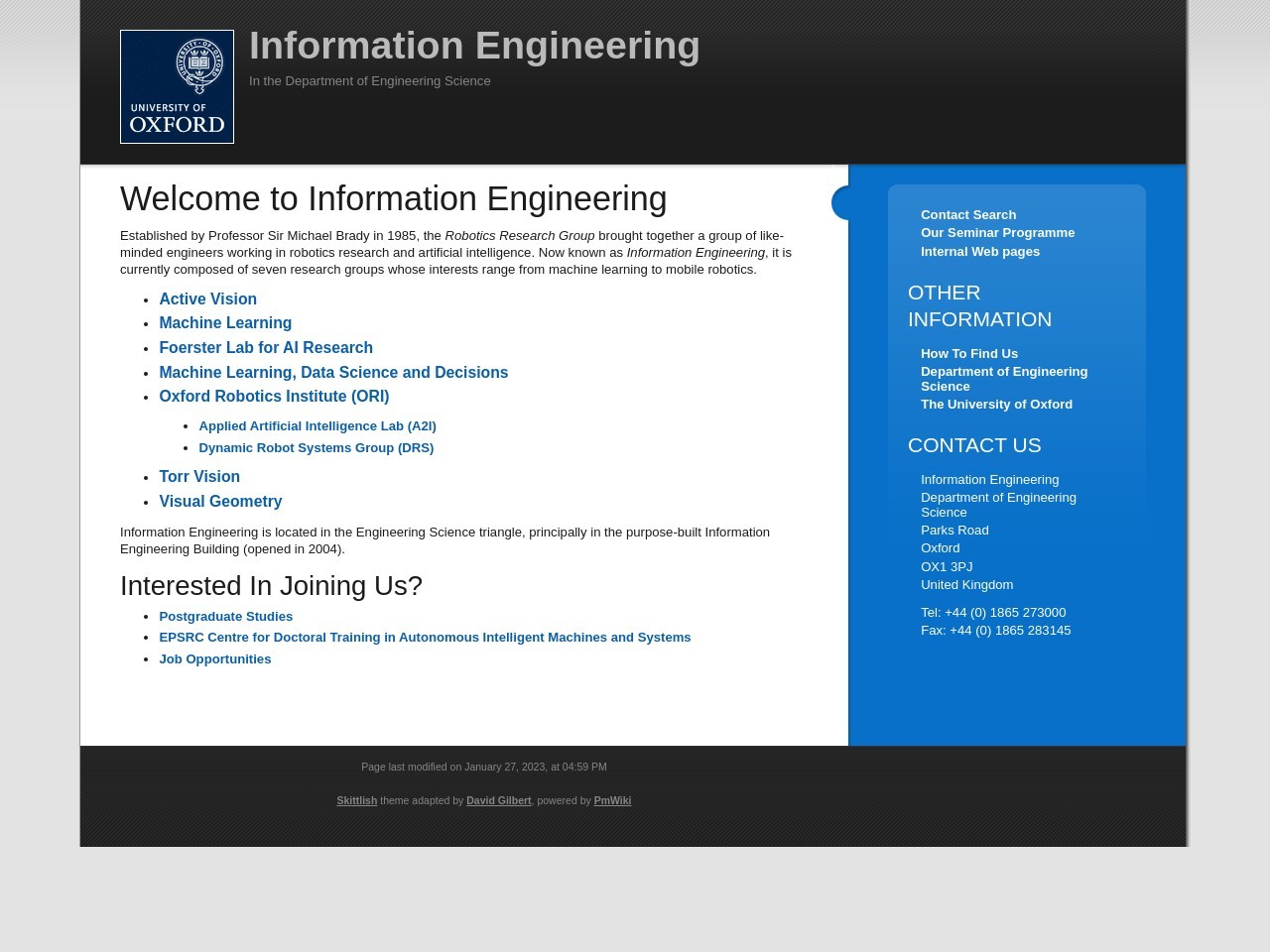
Task: Go to Internal Web pages
Action: (x=980, y=251)
